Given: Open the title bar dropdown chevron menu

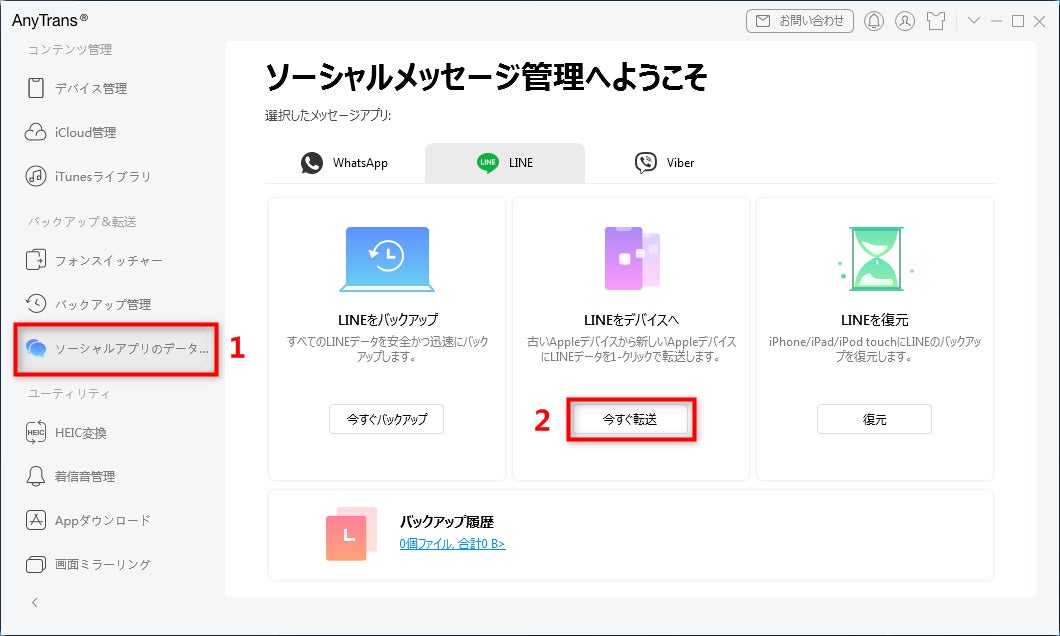Looking at the screenshot, I should point(973,21).
